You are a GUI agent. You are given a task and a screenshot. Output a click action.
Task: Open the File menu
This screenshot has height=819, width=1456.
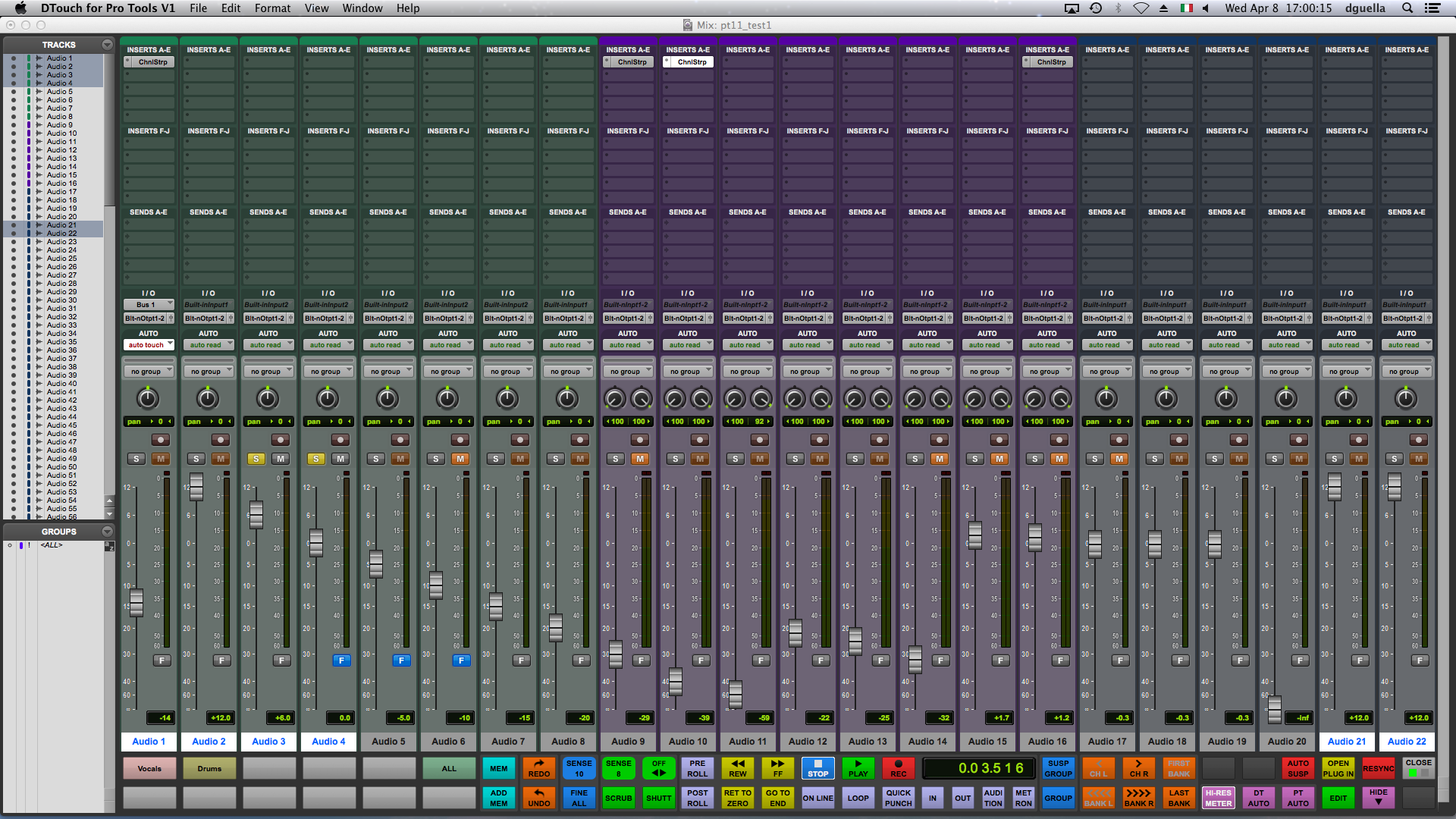tap(198, 8)
